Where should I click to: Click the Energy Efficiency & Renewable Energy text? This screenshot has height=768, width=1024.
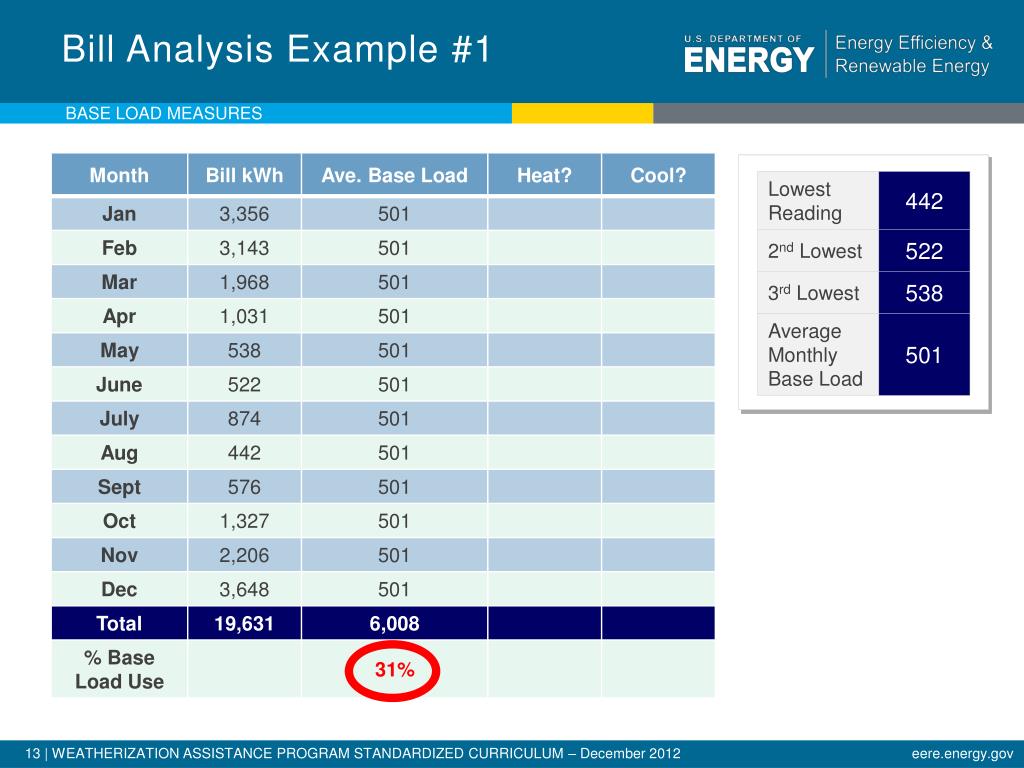[x=914, y=54]
